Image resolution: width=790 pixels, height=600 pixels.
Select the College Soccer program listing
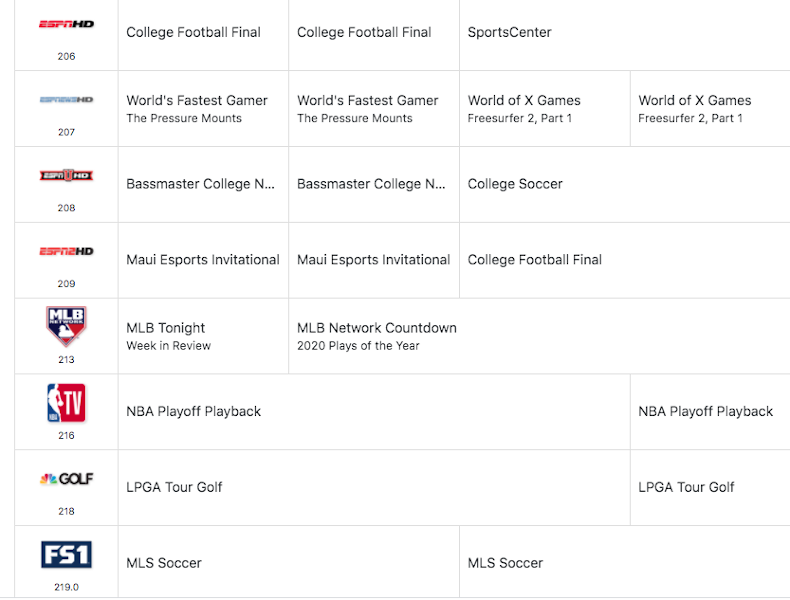(515, 184)
